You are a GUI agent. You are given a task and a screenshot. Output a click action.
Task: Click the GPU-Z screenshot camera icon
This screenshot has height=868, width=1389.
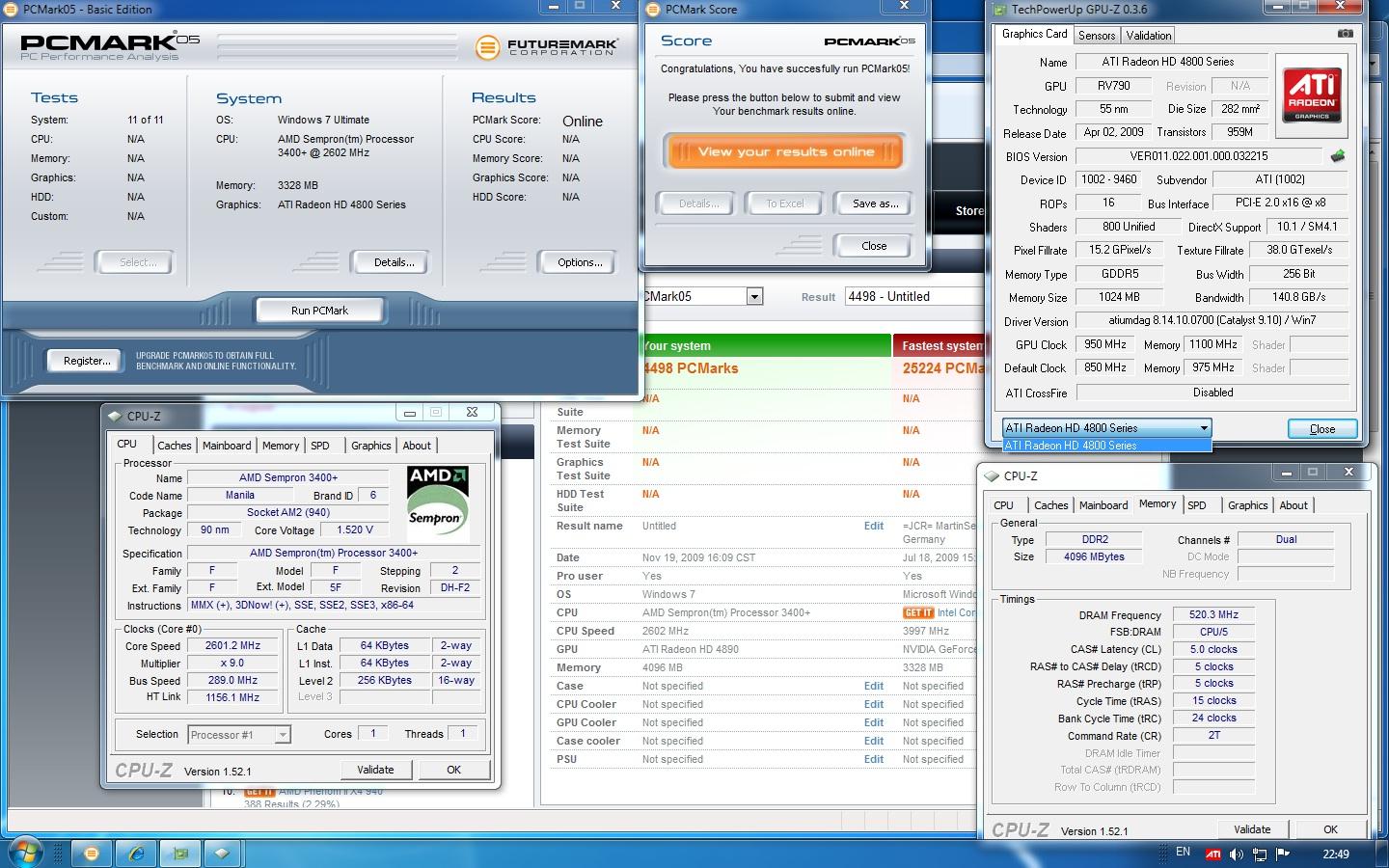[x=1345, y=34]
